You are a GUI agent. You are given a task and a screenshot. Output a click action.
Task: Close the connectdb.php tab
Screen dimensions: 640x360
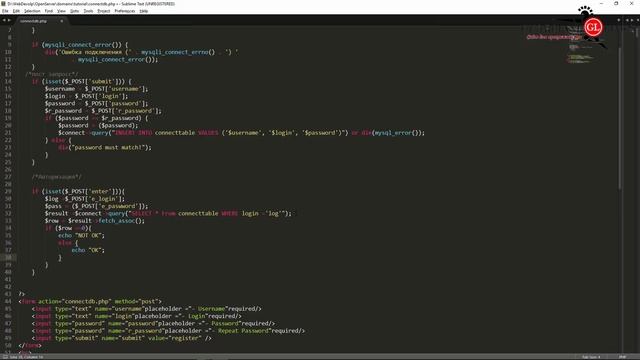[x=62, y=21]
